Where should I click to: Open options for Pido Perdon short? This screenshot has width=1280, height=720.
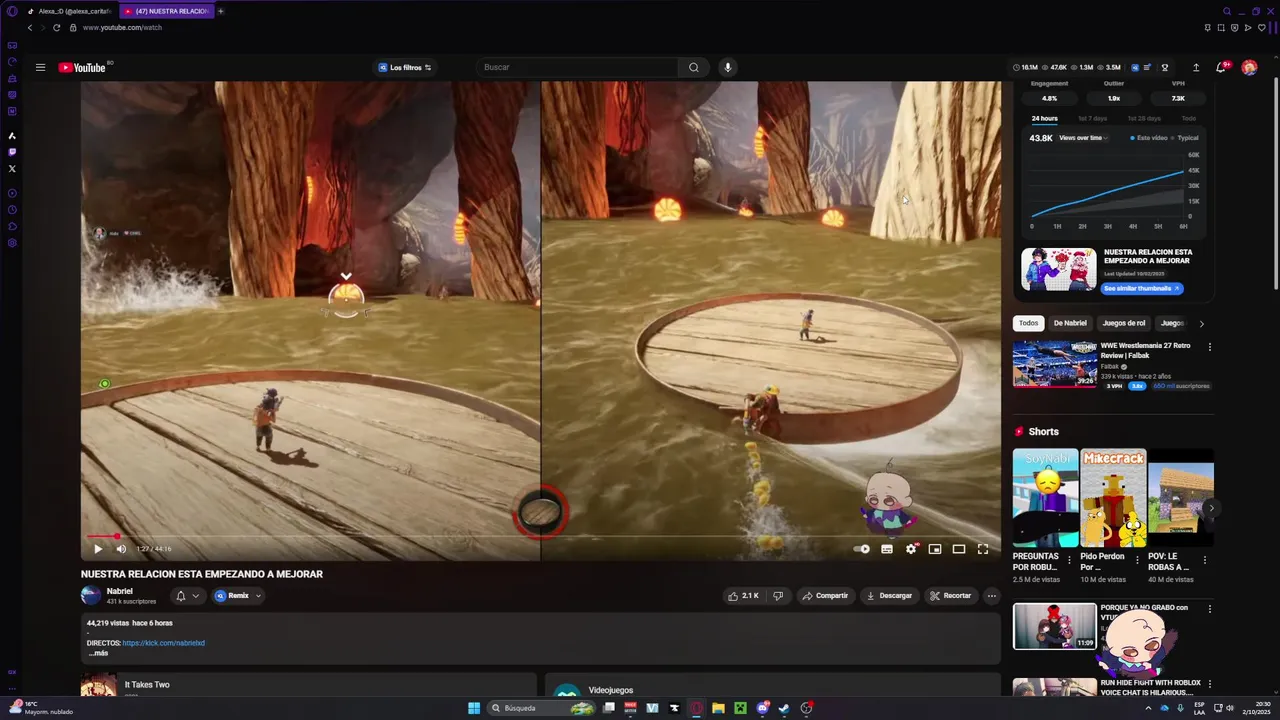(1137, 560)
